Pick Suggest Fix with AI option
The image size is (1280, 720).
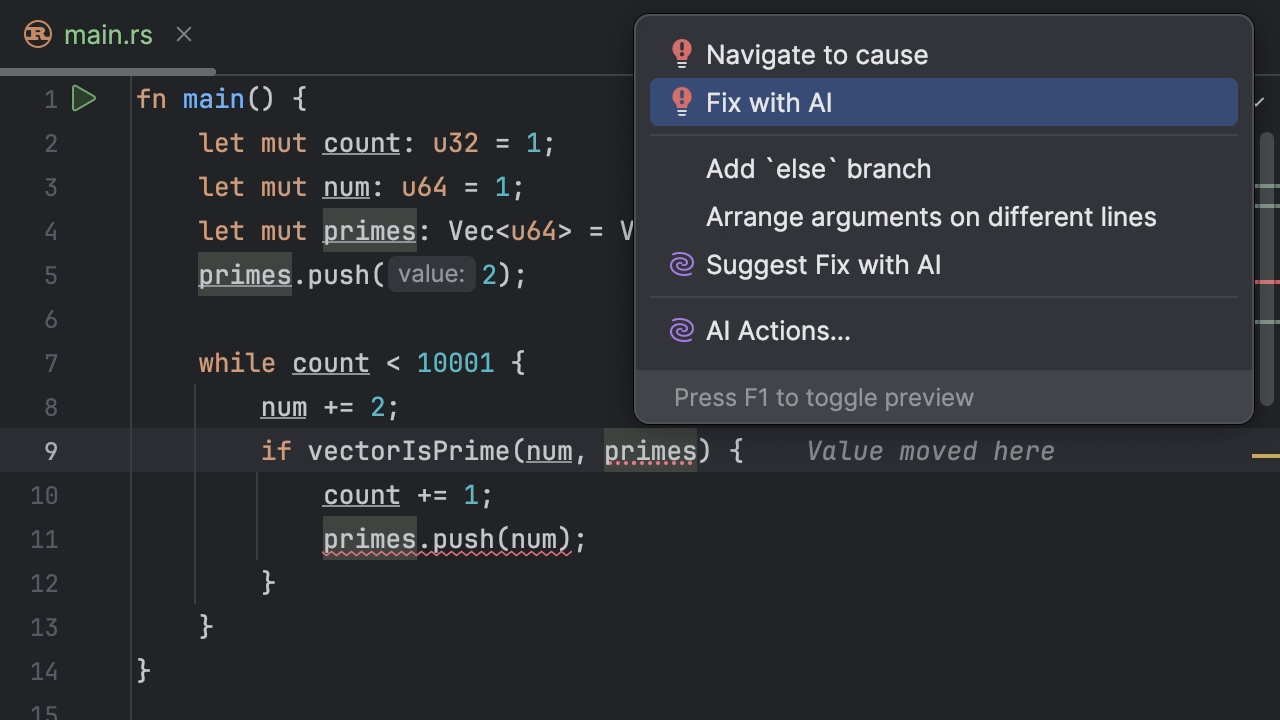823,265
